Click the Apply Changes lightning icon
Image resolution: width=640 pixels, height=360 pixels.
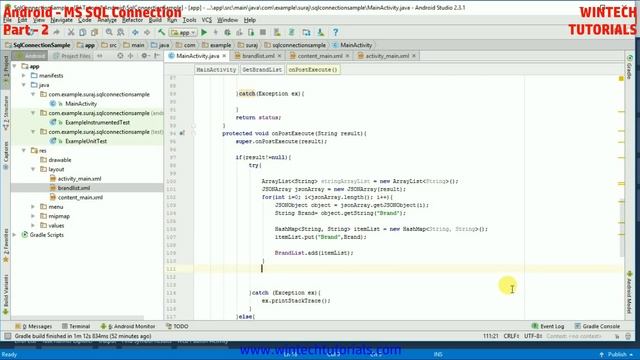point(216,32)
